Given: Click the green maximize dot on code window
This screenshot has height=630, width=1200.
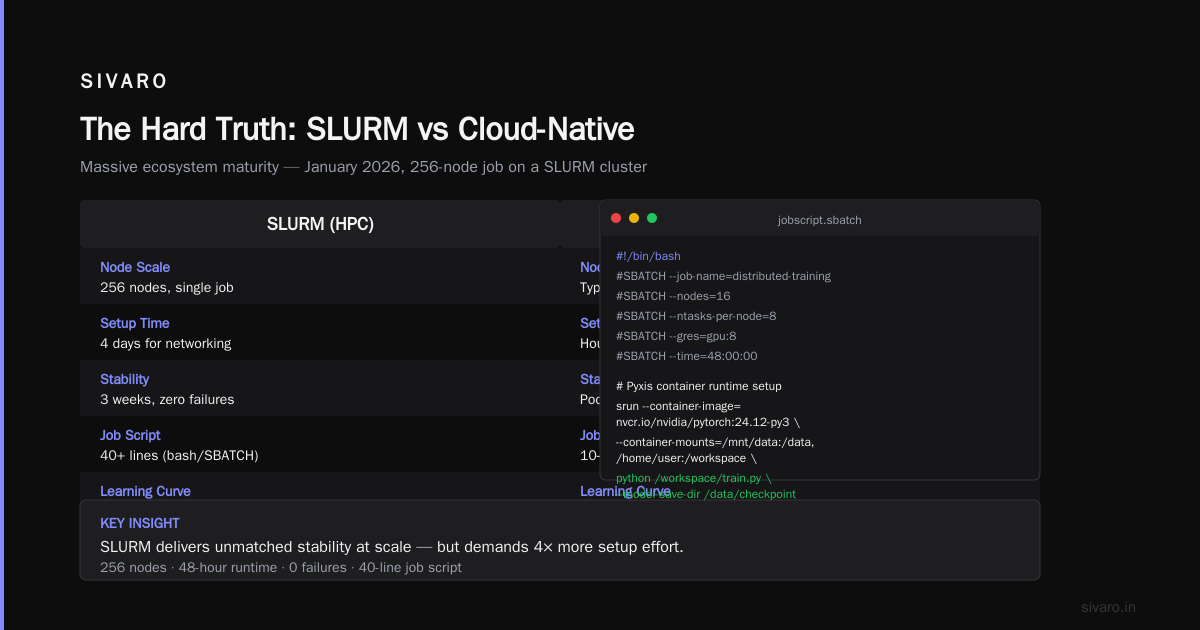Looking at the screenshot, I should (x=652, y=218).
